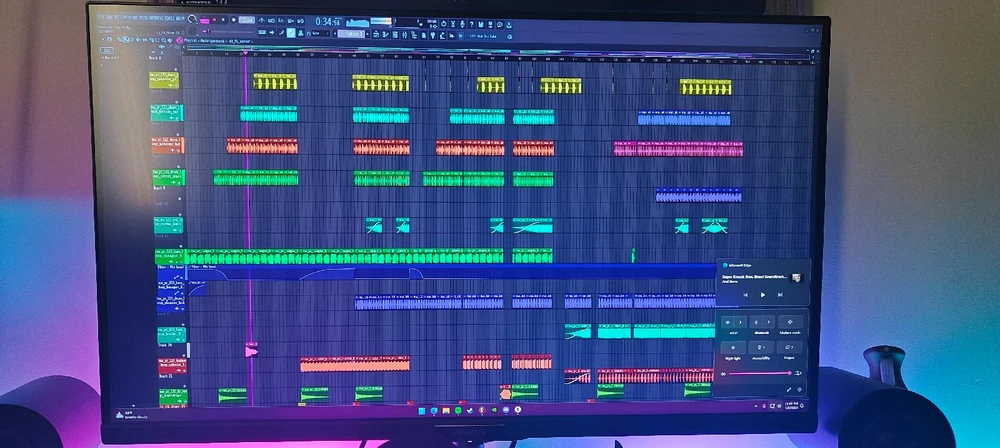
Task: Toggle typing keyboard to piano icon
Action: (x=261, y=33)
